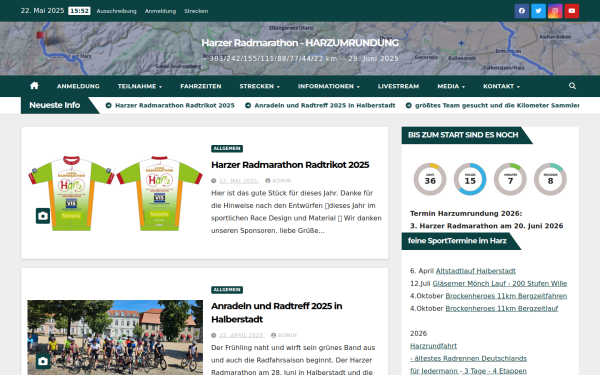Click arrow icon before Anradeln ticker item

[x=248, y=105]
